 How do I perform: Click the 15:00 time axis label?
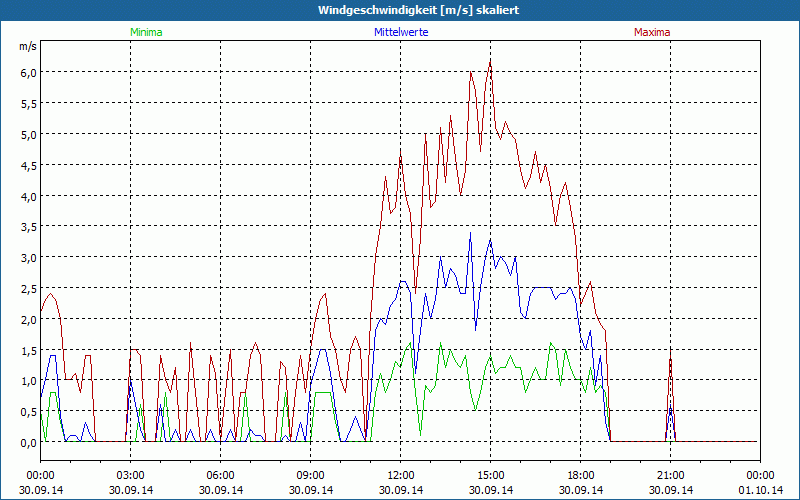pos(490,476)
